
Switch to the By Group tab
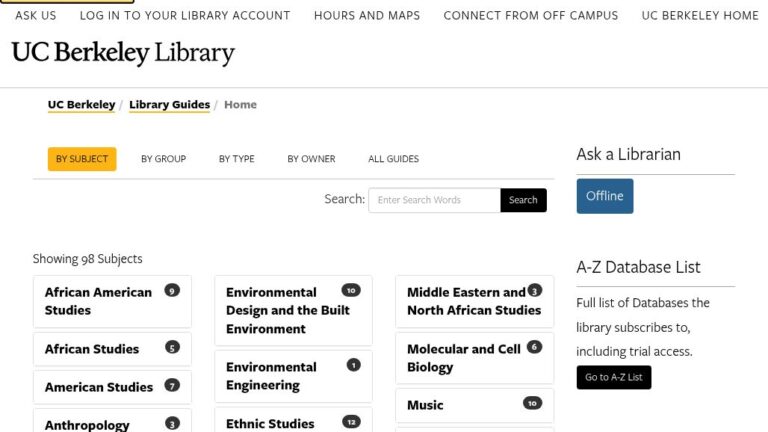pos(164,159)
